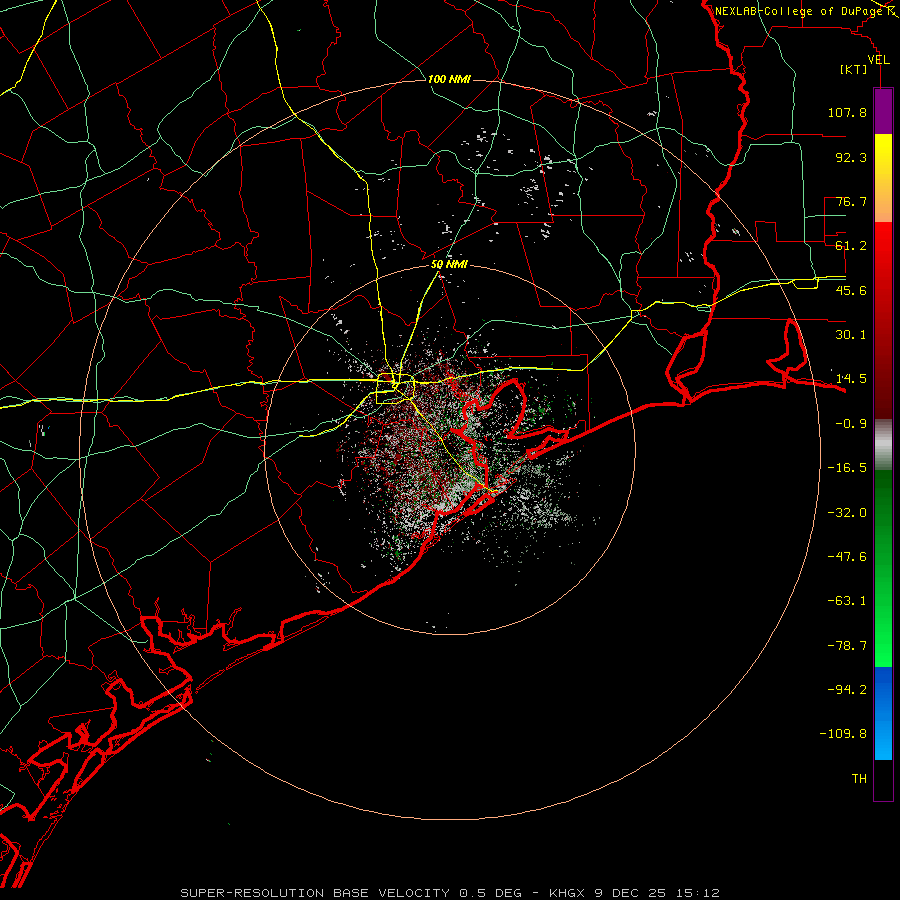Click the 9 DEC 25 15:12 timestamp
900x900 pixels.
point(657,893)
